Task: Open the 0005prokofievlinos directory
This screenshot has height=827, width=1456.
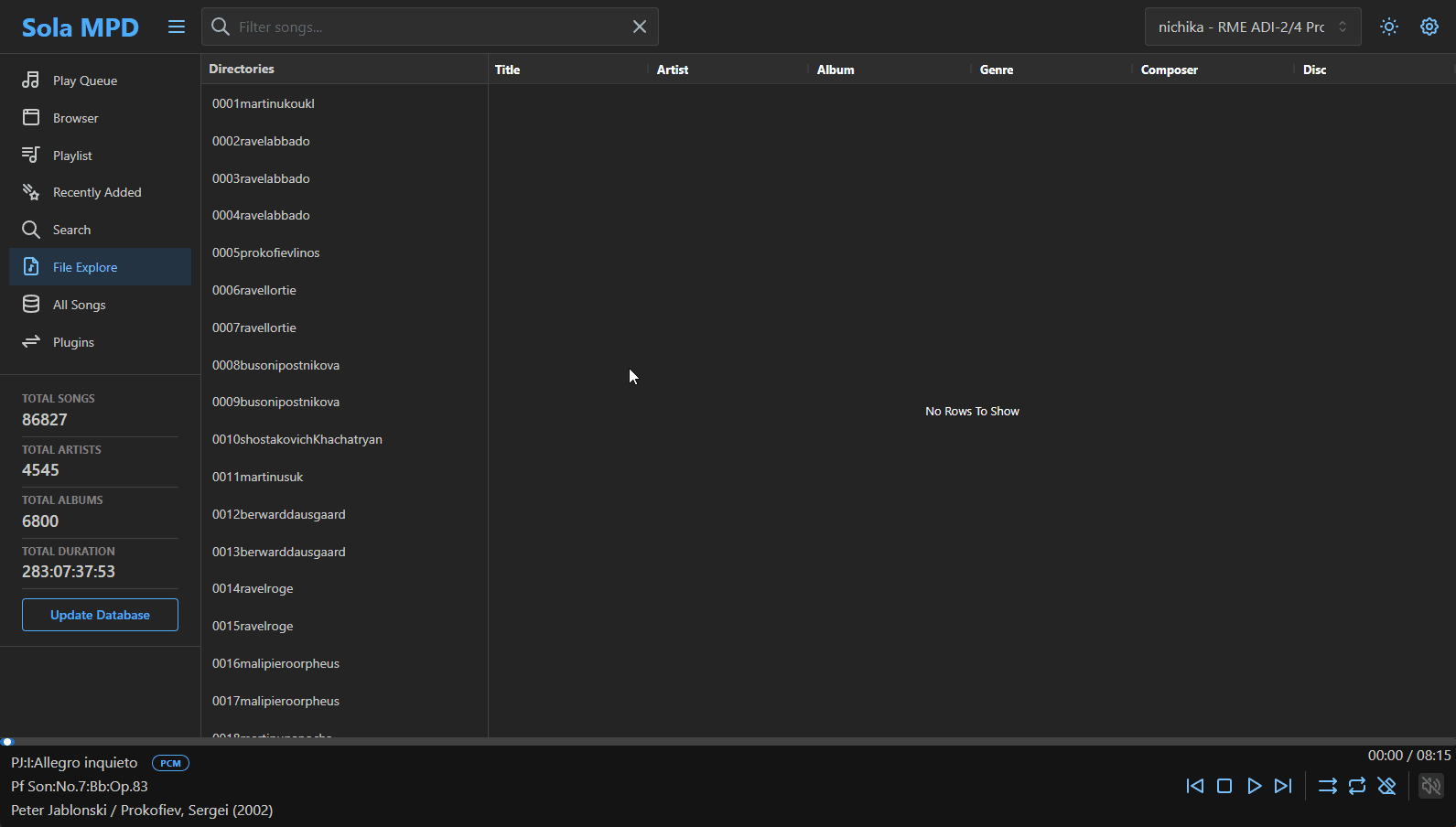Action: point(266,252)
